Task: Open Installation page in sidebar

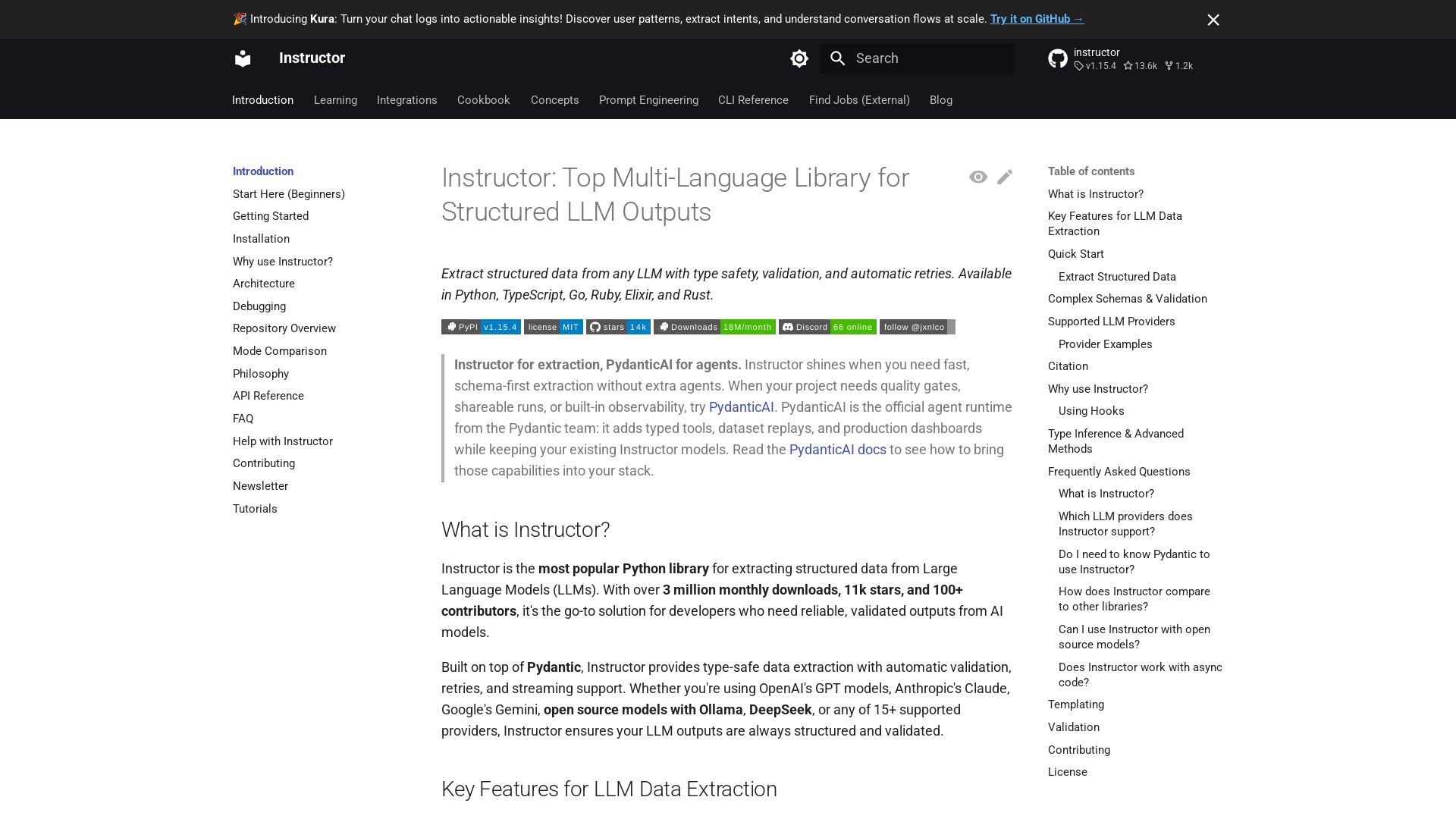Action: point(261,239)
